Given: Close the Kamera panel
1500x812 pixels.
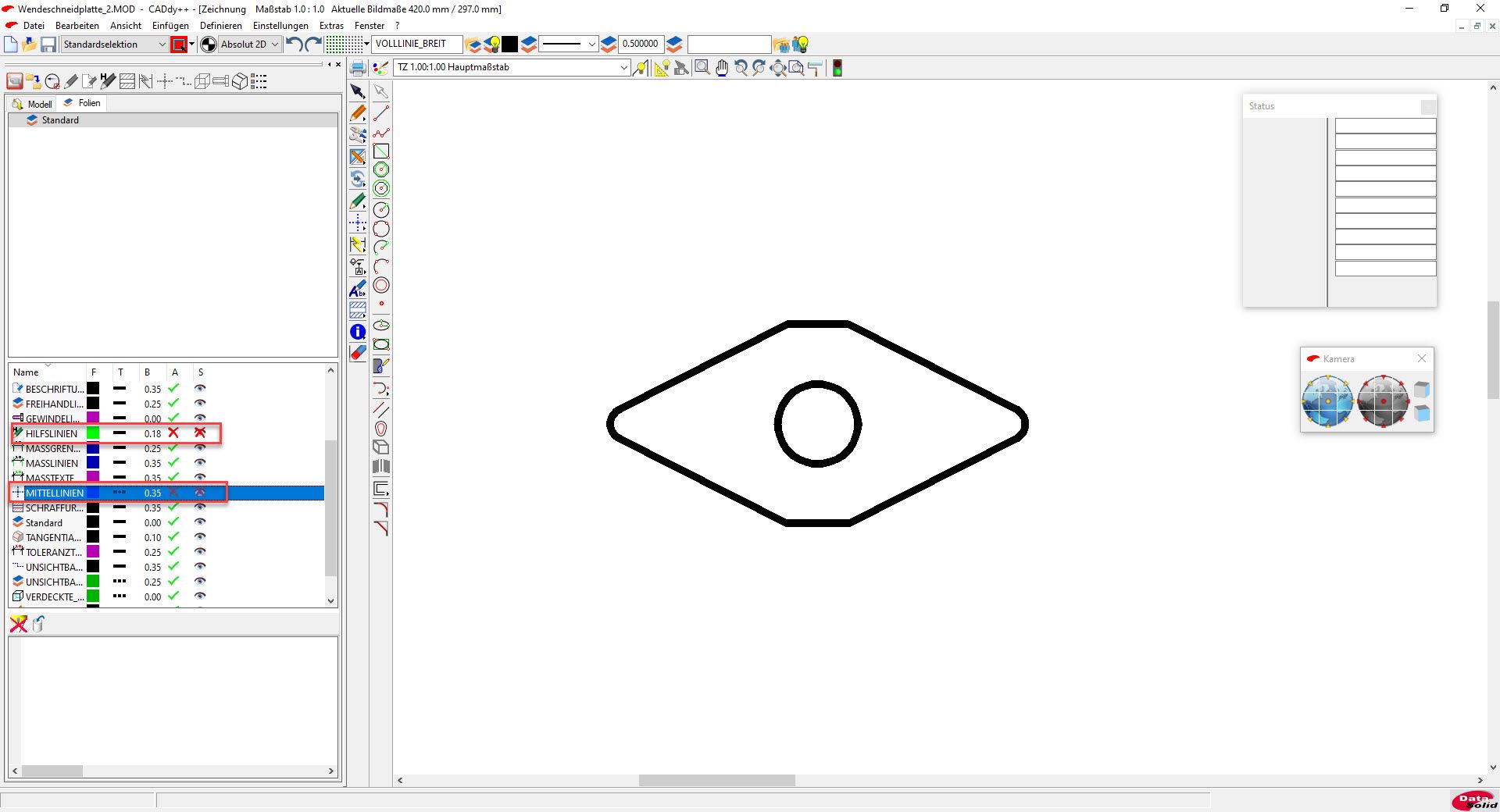Looking at the screenshot, I should tap(1421, 358).
